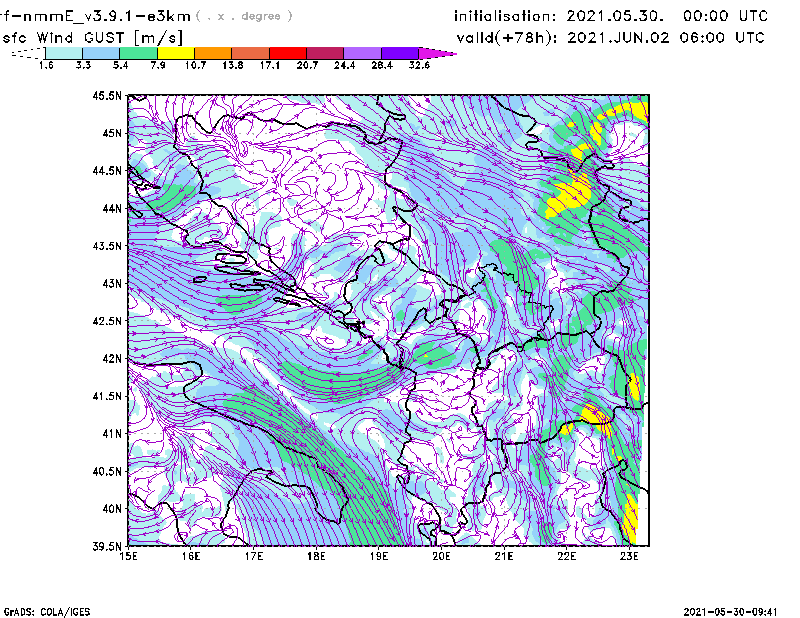Screen dimensions: 800x618
Task: Click the "19E" longitude label
Action: (379, 556)
